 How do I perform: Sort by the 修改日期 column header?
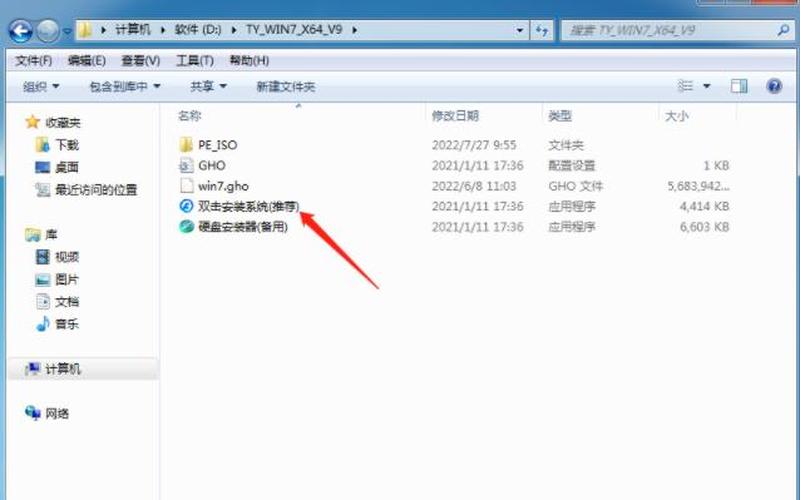[455, 116]
